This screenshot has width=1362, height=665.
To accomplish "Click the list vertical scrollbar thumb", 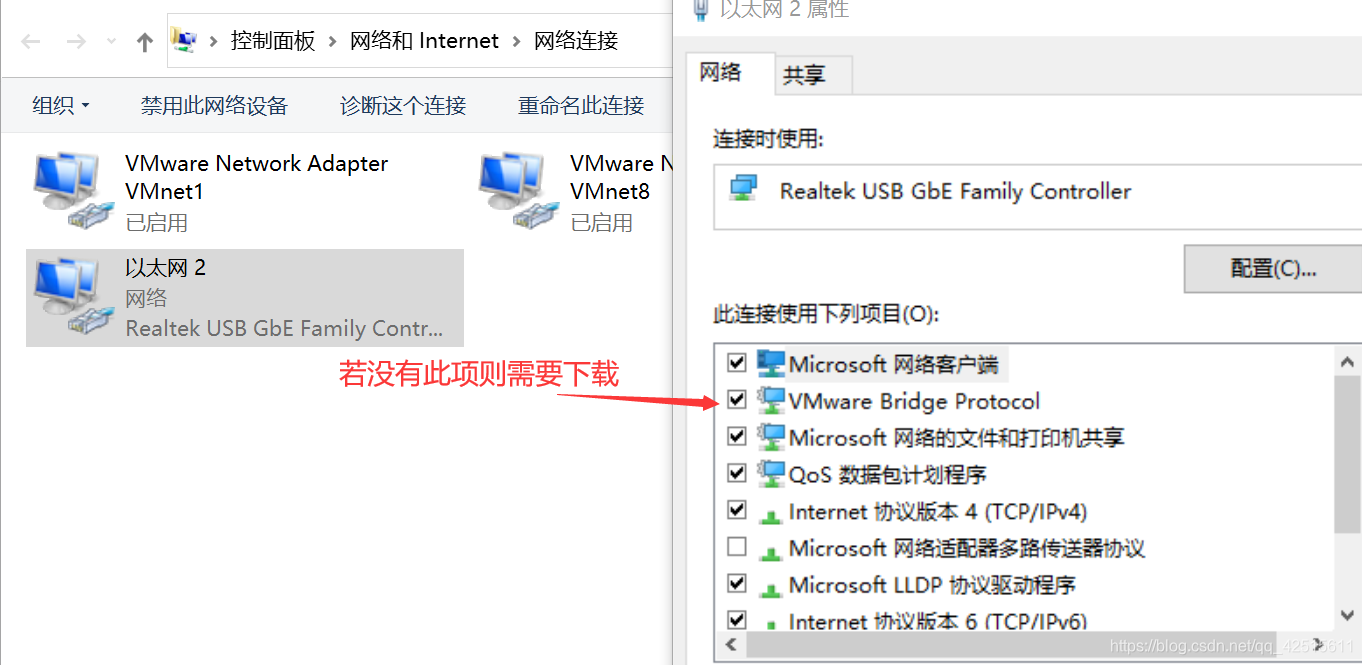I will pos(1347,455).
